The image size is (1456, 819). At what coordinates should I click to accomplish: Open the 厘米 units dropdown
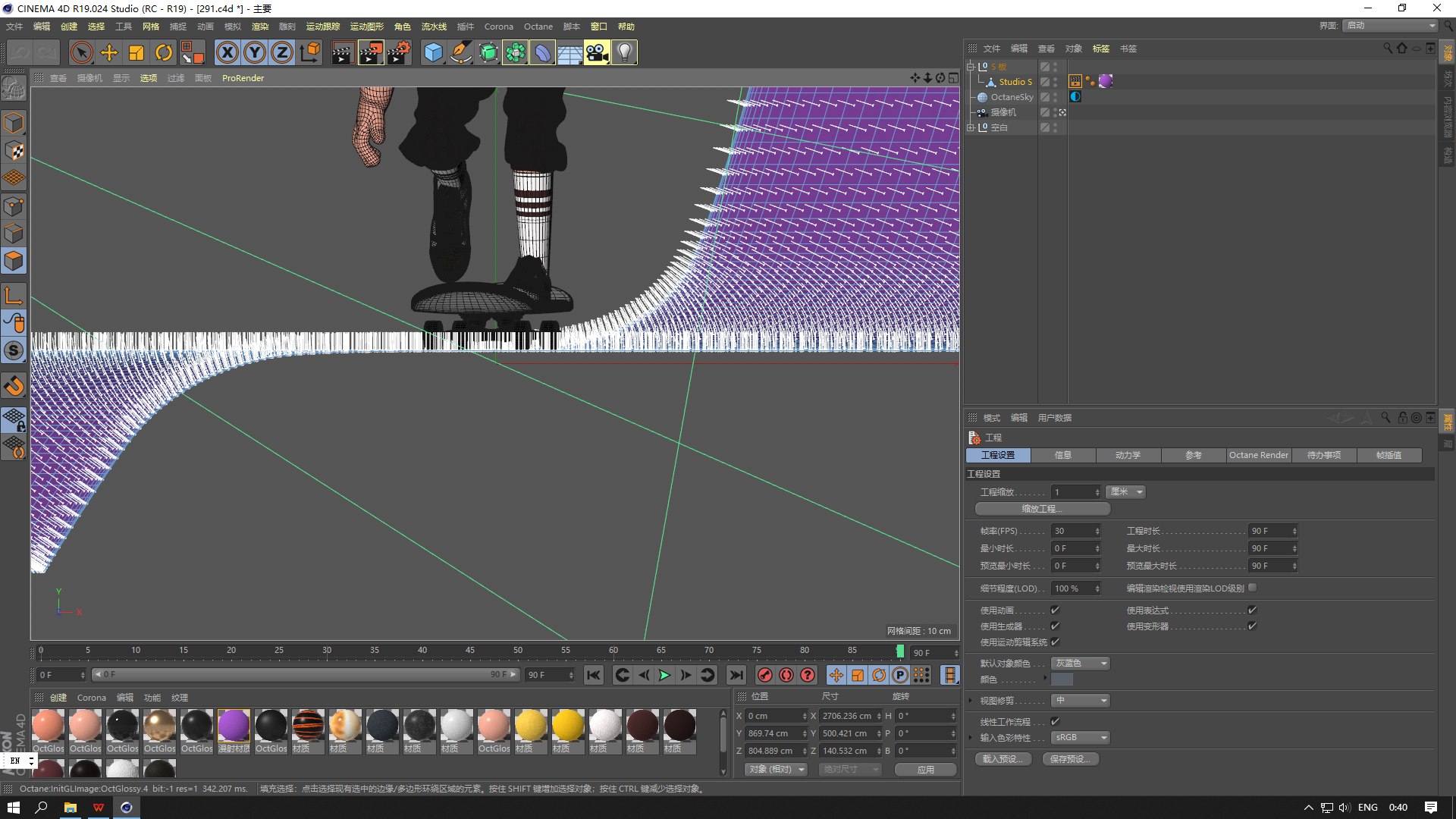point(1125,492)
